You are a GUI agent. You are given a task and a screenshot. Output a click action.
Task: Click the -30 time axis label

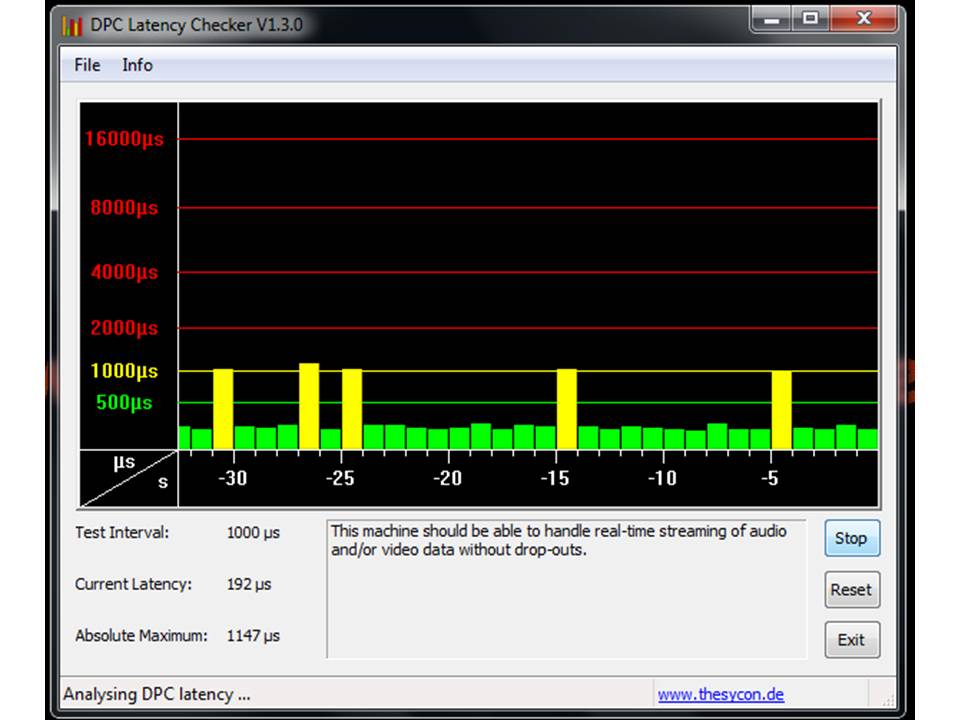(233, 478)
